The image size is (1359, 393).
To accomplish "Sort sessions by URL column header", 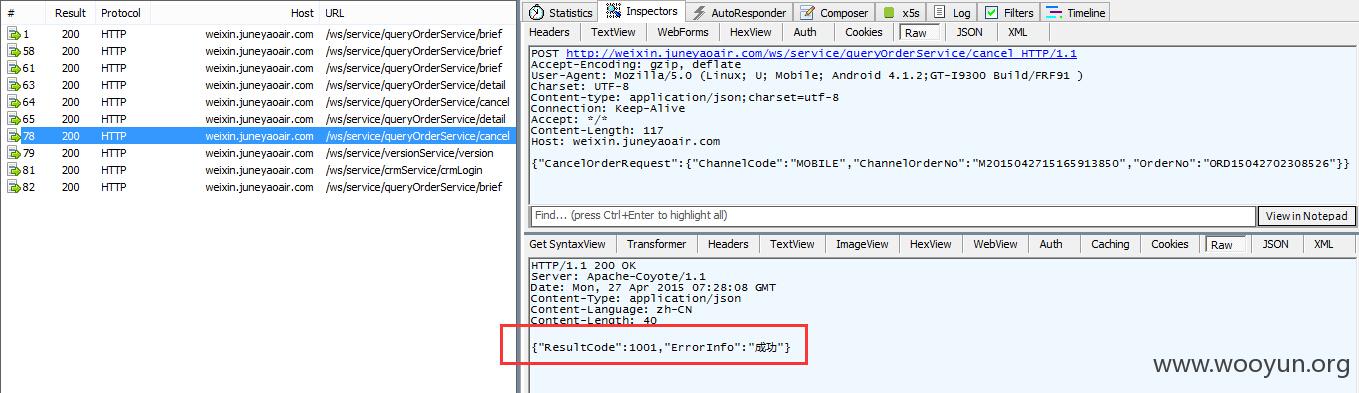I will (419, 13).
